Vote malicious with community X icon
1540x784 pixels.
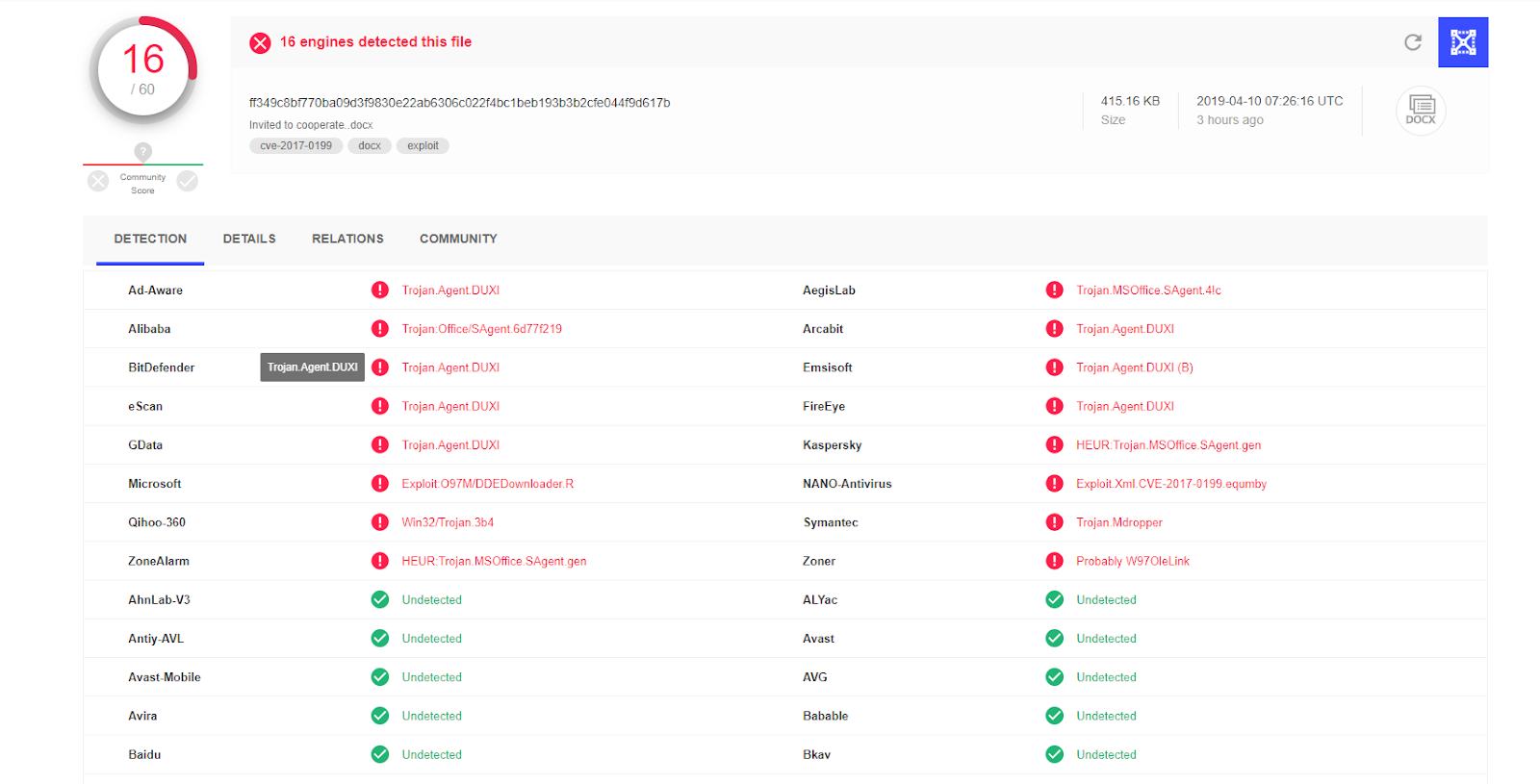[98, 181]
